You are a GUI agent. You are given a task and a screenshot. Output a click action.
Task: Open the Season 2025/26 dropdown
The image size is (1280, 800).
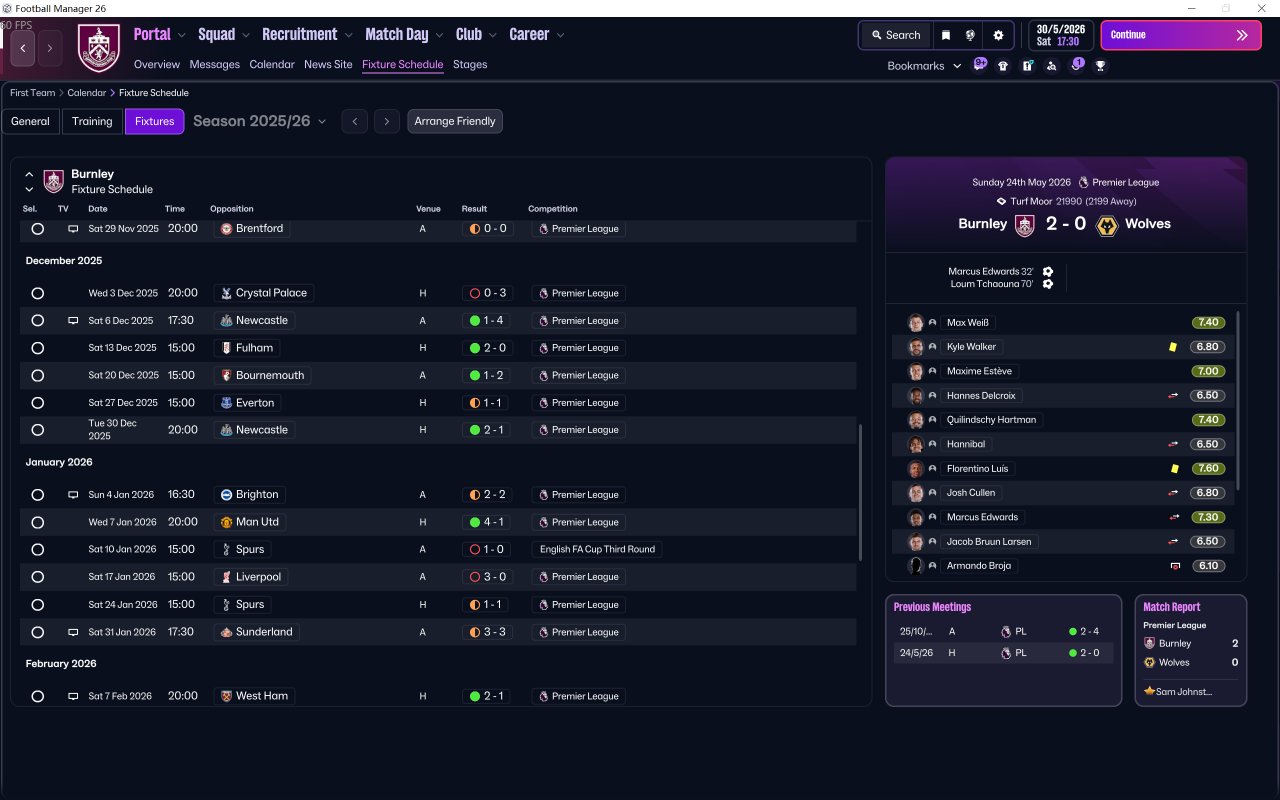(x=260, y=121)
